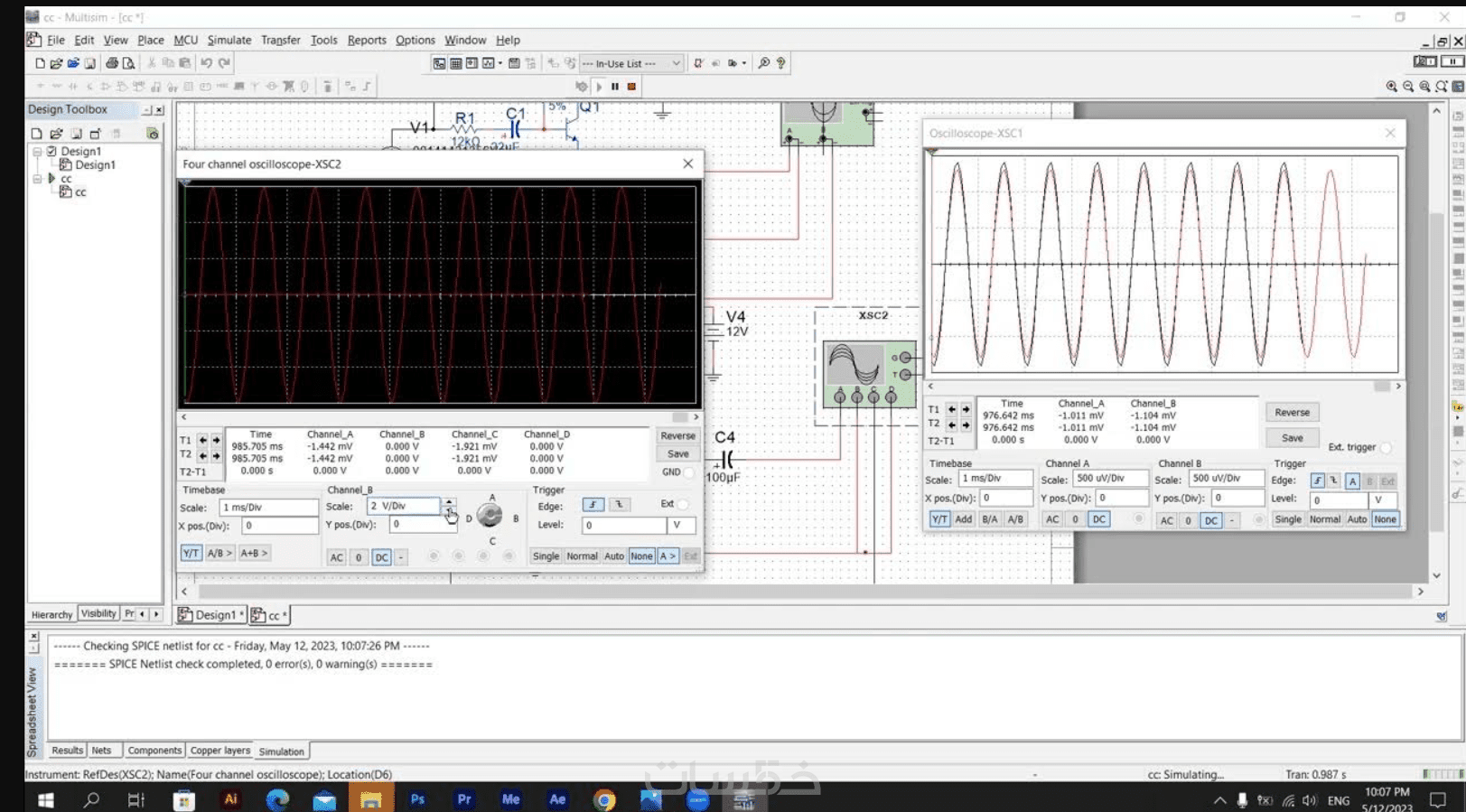The image size is (1466, 812).
Task: Open the In-Use List dropdown
Action: 675,63
